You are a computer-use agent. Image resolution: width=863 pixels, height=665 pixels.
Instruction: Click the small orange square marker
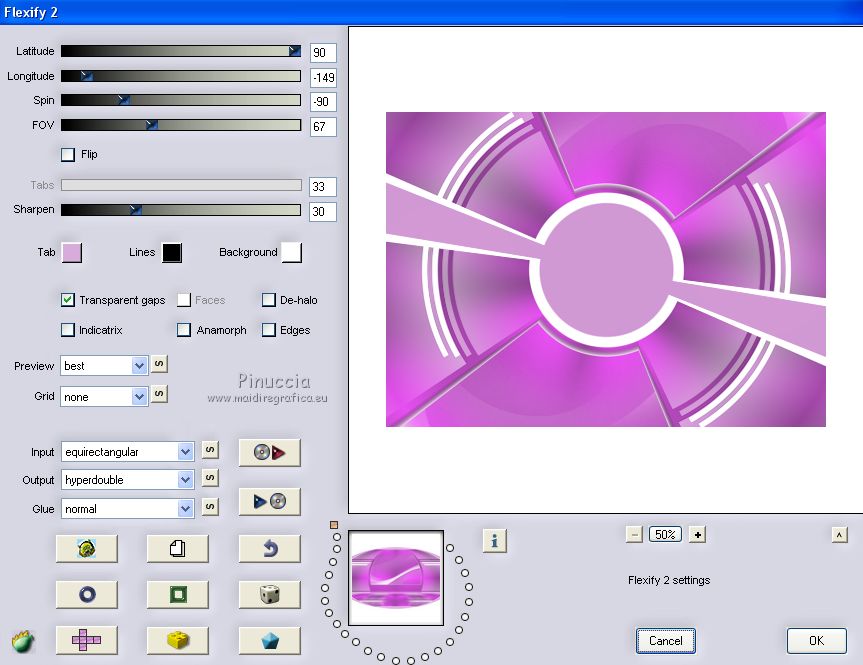(x=334, y=525)
